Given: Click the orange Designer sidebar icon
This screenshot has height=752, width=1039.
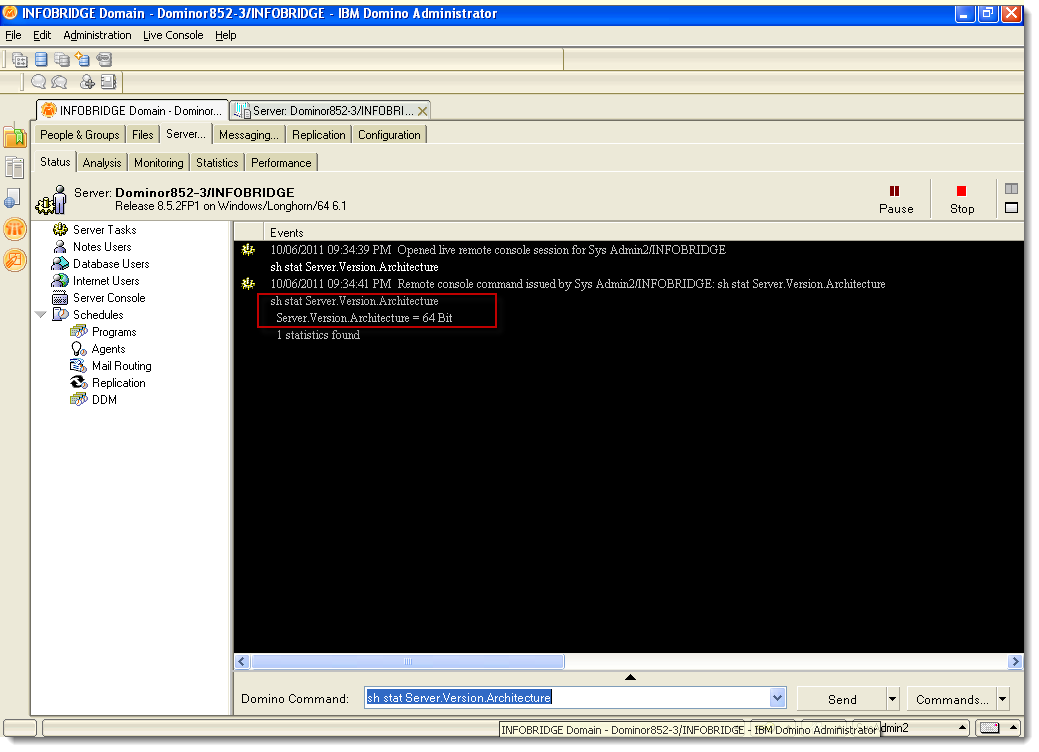Looking at the screenshot, I should coord(15,260).
